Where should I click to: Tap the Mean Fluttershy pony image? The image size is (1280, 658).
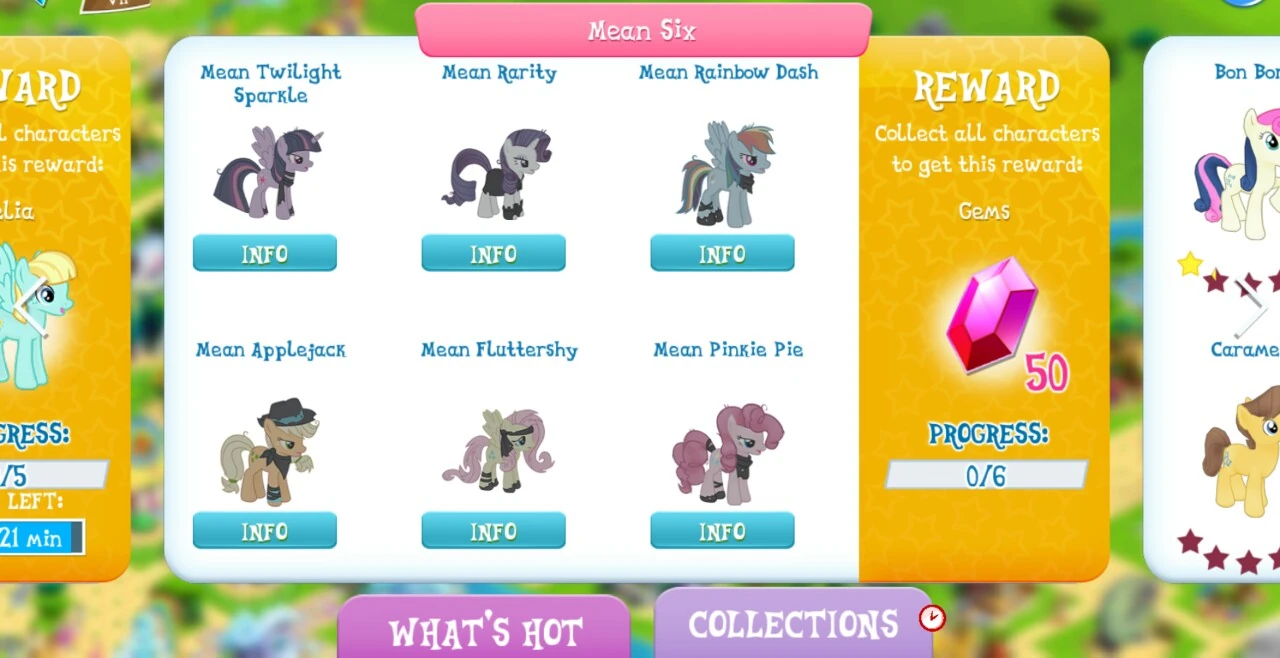click(x=498, y=450)
